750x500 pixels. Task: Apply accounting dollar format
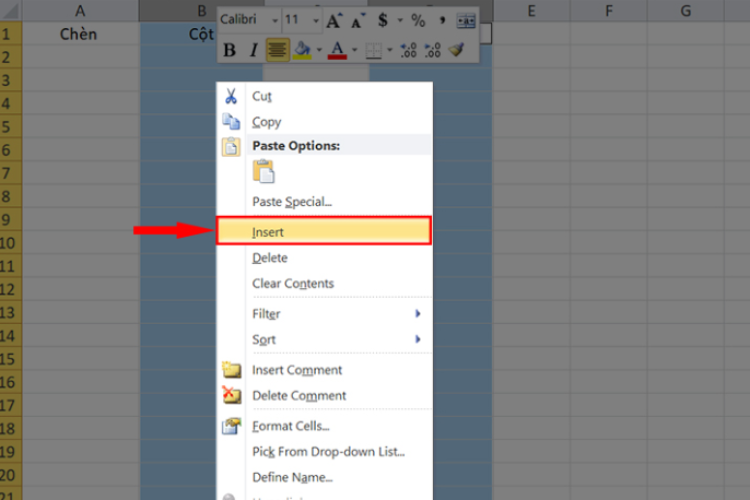383,20
